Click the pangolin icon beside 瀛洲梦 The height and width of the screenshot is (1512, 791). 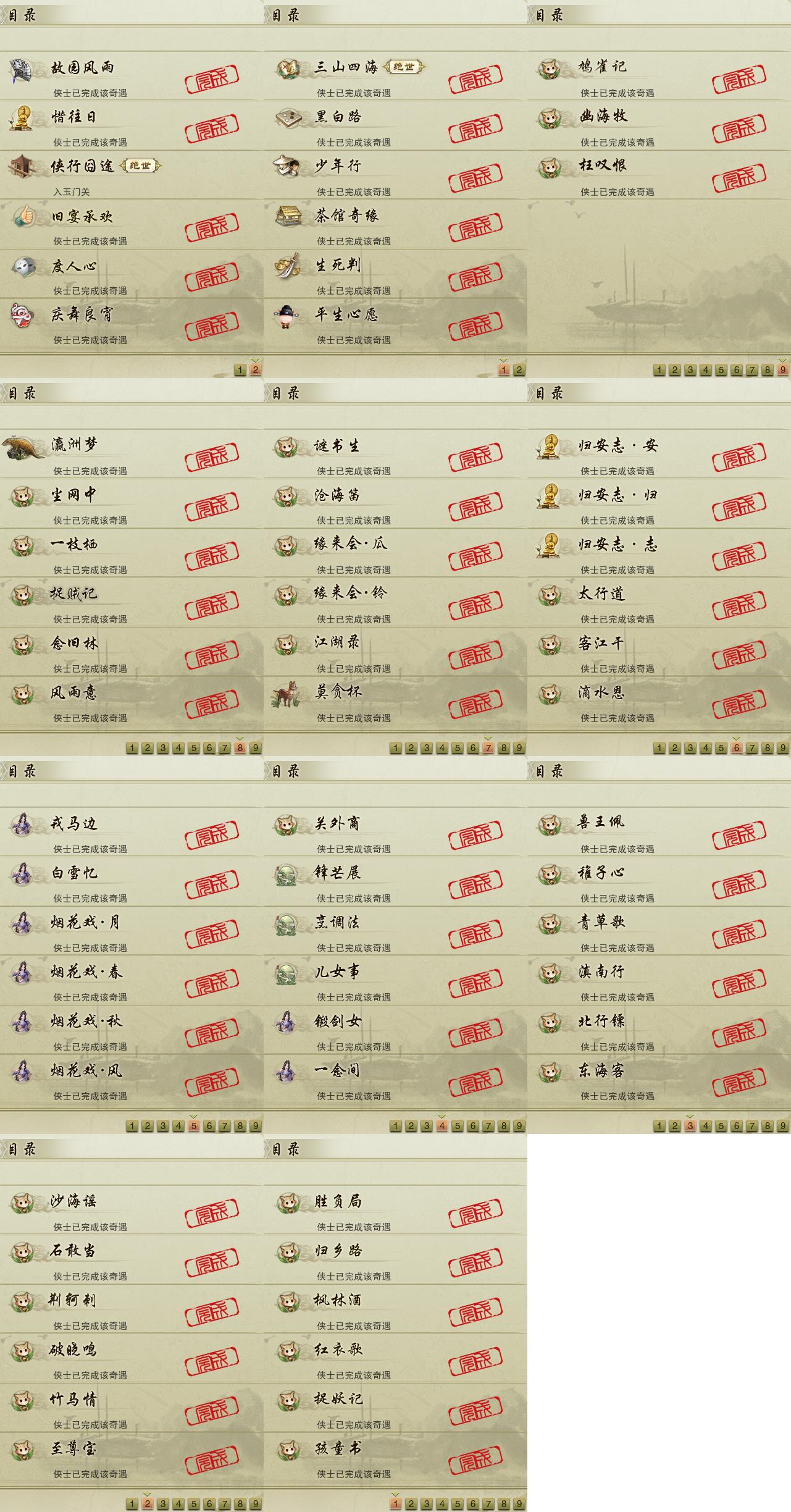(x=23, y=446)
